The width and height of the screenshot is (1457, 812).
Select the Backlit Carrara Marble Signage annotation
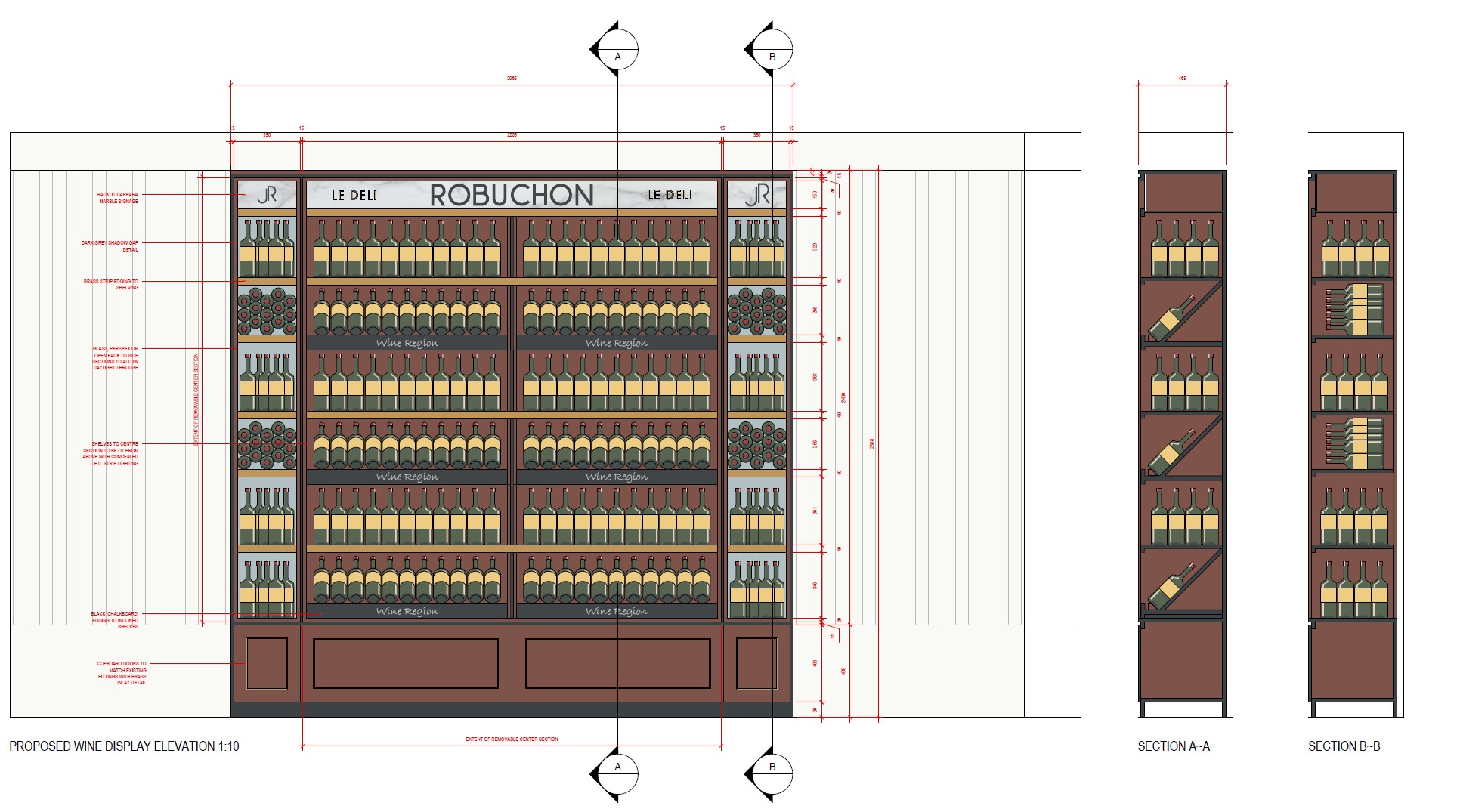(x=118, y=198)
